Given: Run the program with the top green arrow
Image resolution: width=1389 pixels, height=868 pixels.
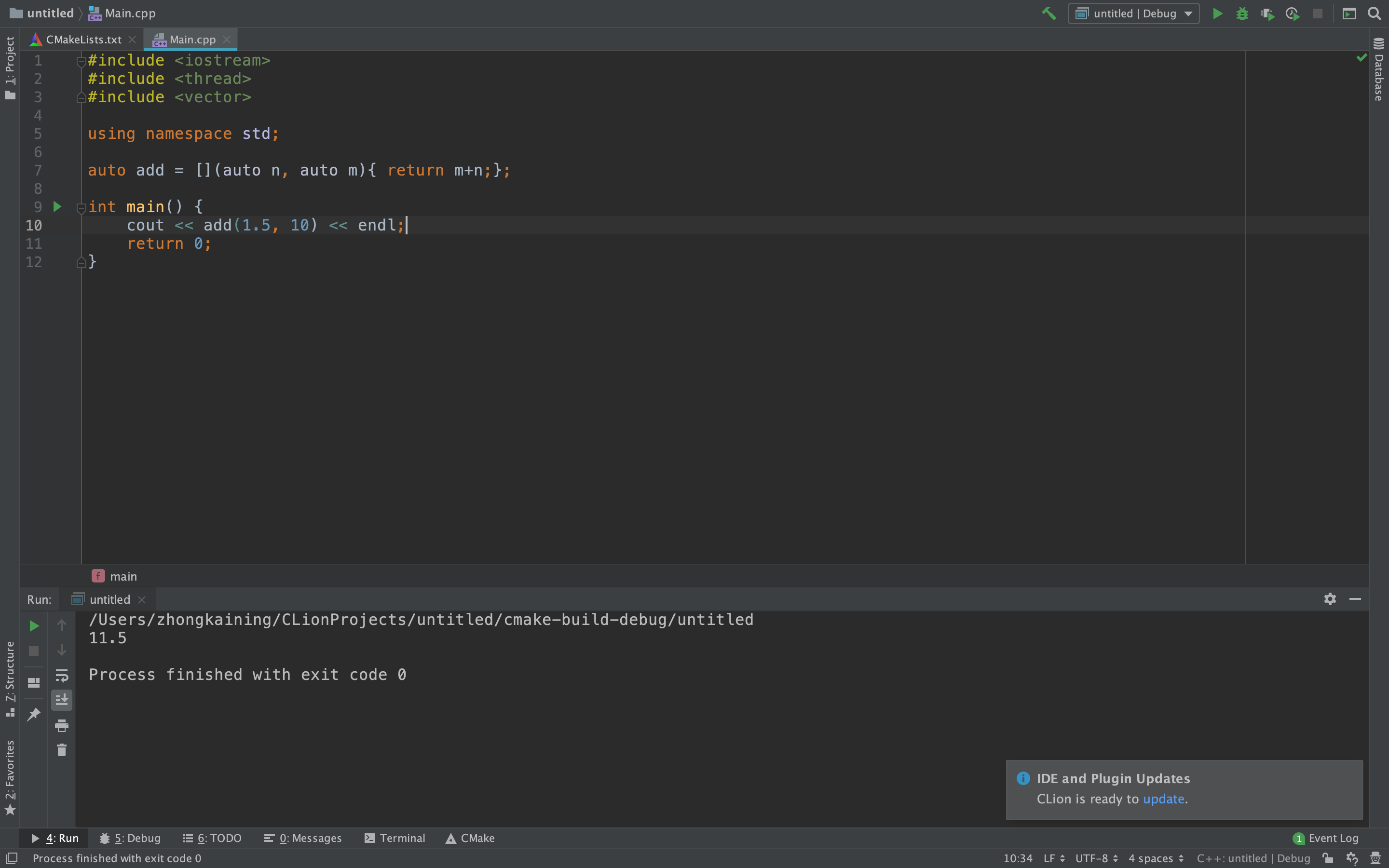Looking at the screenshot, I should [x=1217, y=13].
